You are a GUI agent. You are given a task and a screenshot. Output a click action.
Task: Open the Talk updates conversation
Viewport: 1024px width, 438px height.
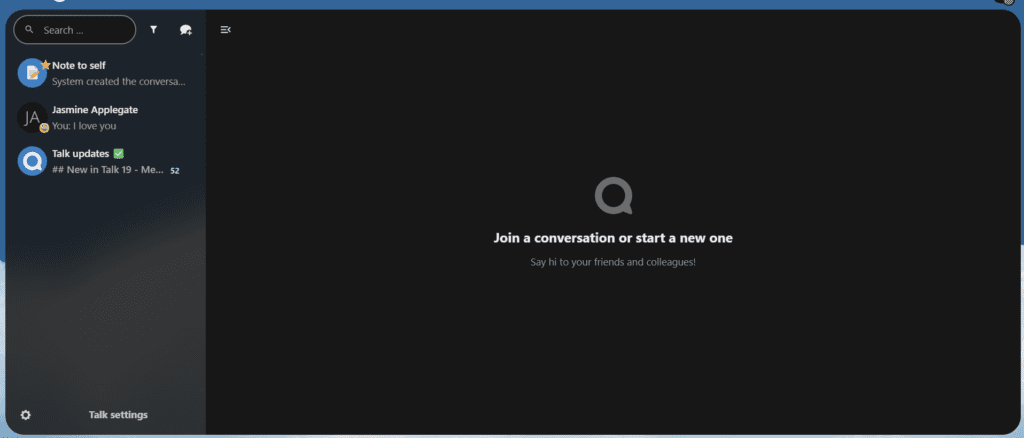(x=104, y=161)
